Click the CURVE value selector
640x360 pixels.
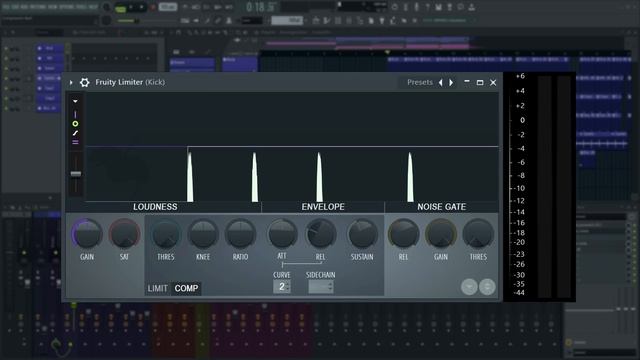[282, 287]
